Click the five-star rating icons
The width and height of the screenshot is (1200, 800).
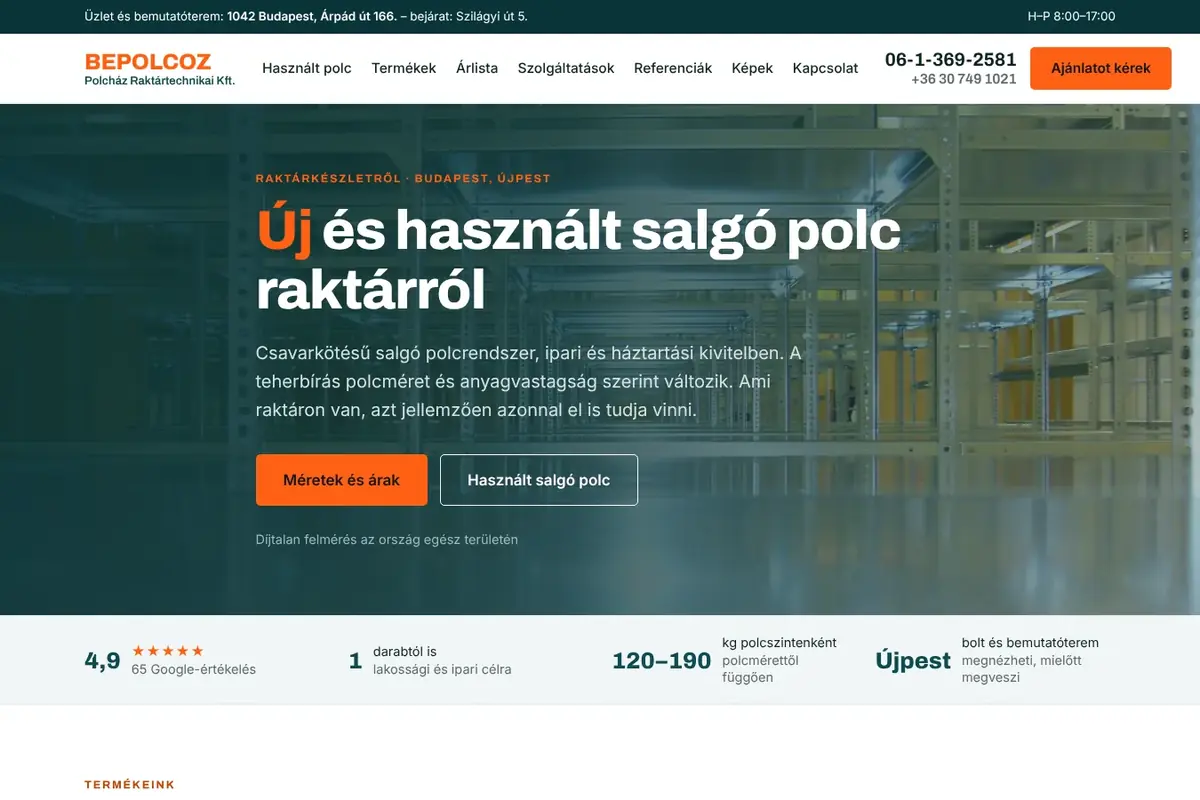pos(168,650)
